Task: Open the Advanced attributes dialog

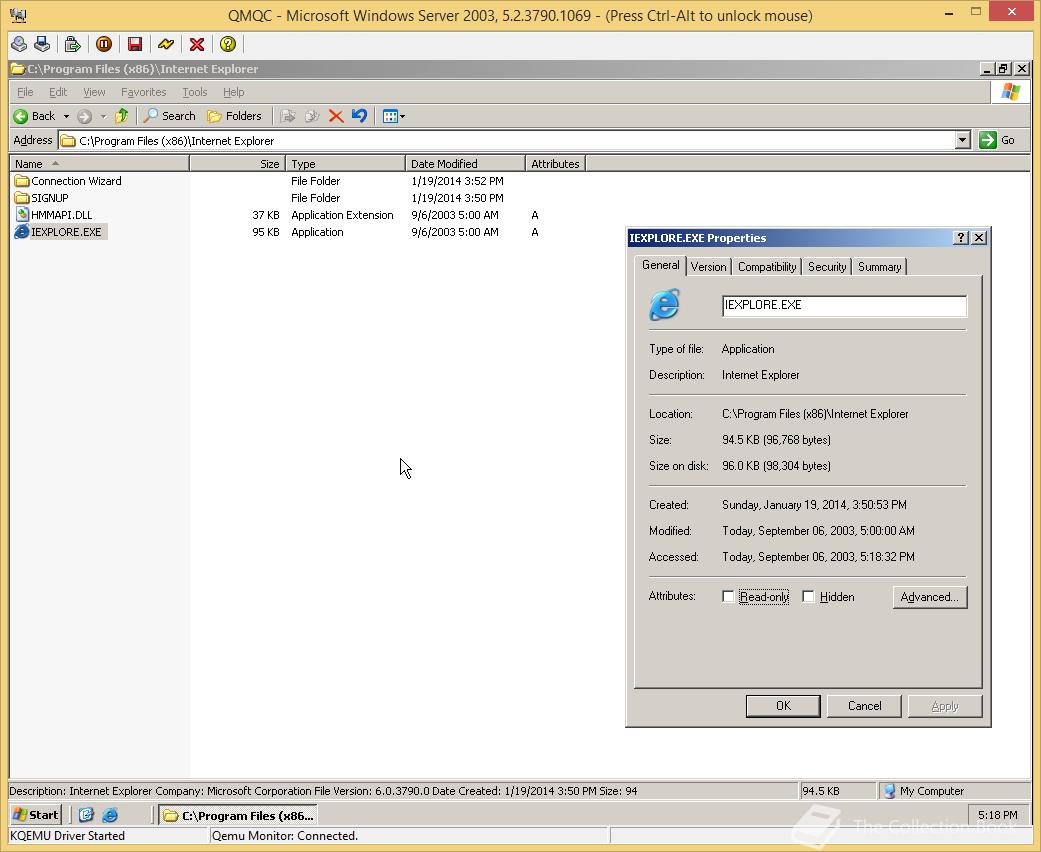Action: [929, 597]
